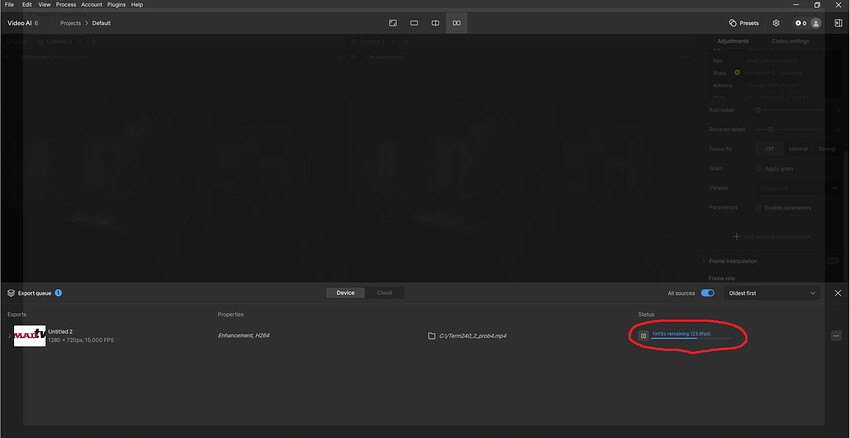This screenshot has width=850, height=438.
Task: Close the export queue panel
Action: (x=838, y=293)
